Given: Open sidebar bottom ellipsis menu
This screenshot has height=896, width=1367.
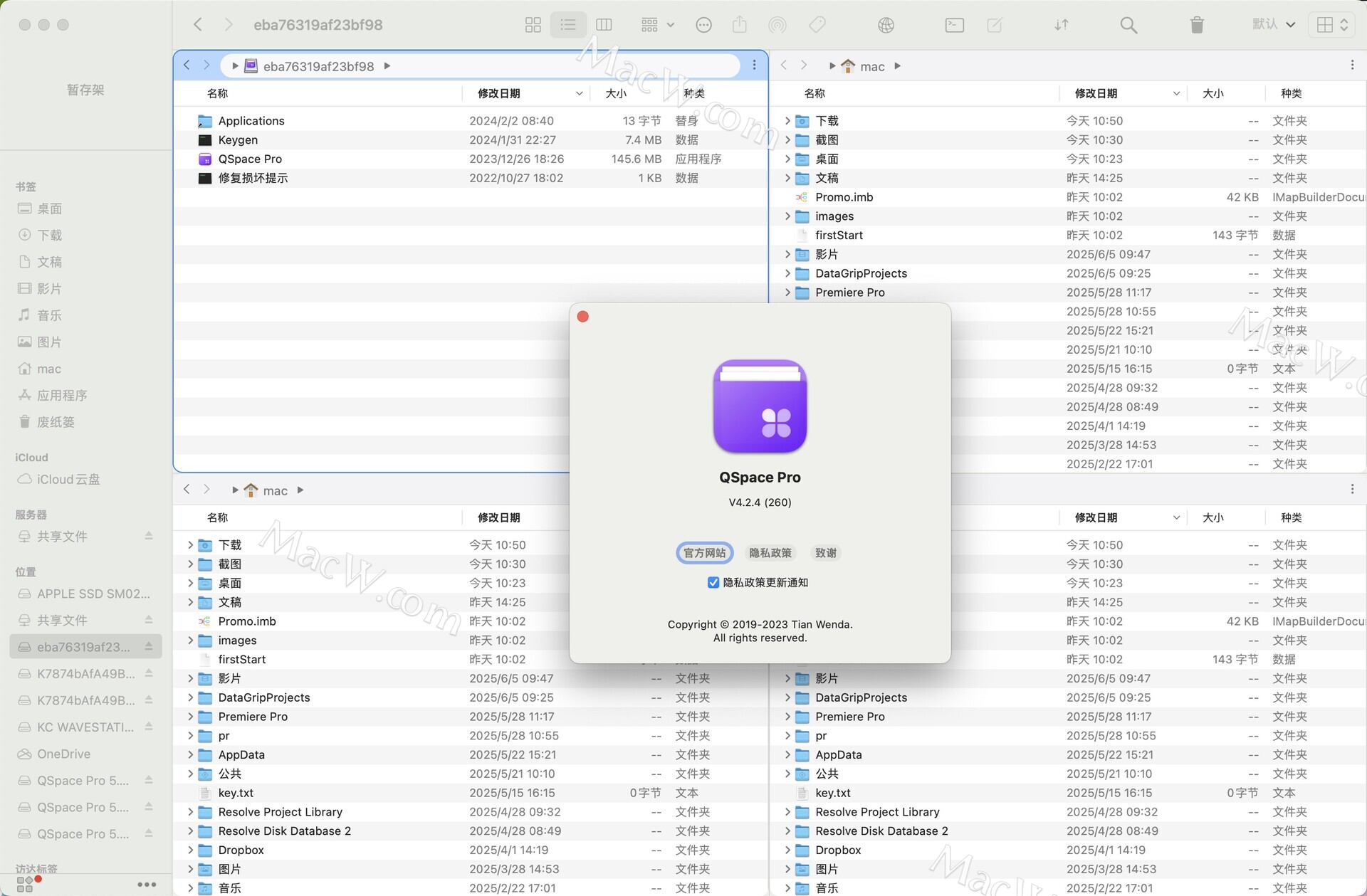Looking at the screenshot, I should (147, 885).
